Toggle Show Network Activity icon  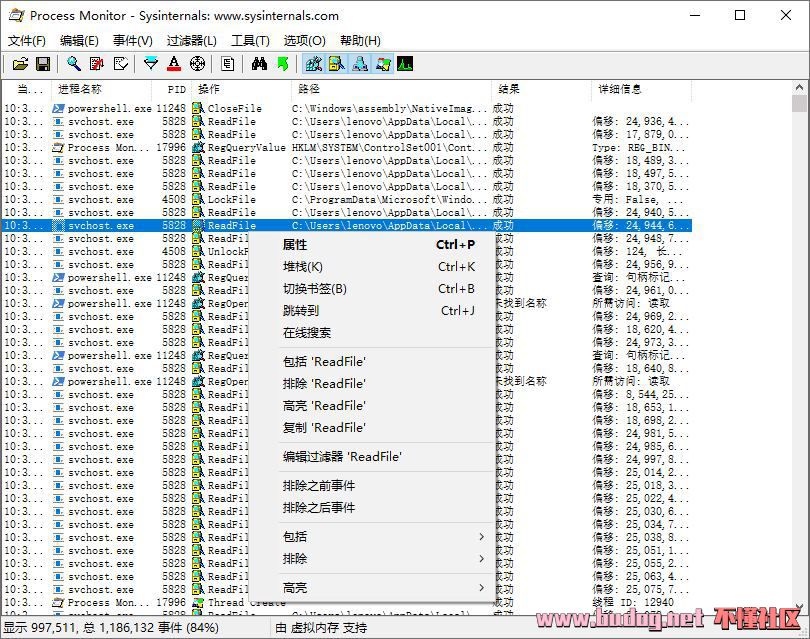(360, 64)
